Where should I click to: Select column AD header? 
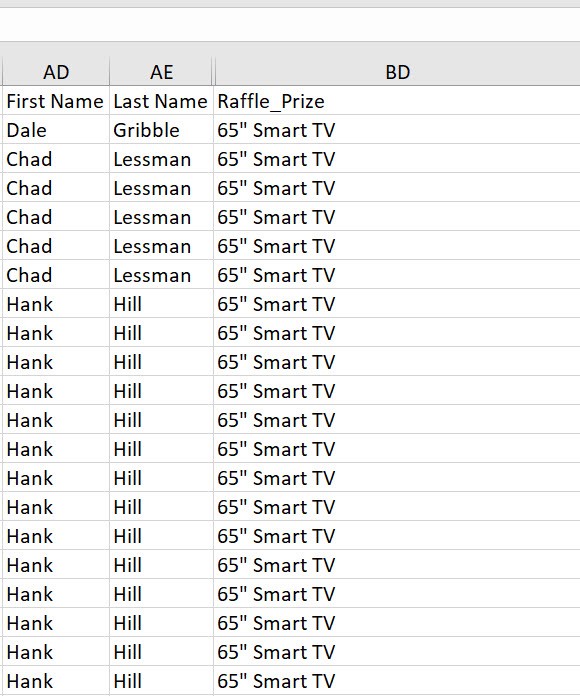[56, 71]
